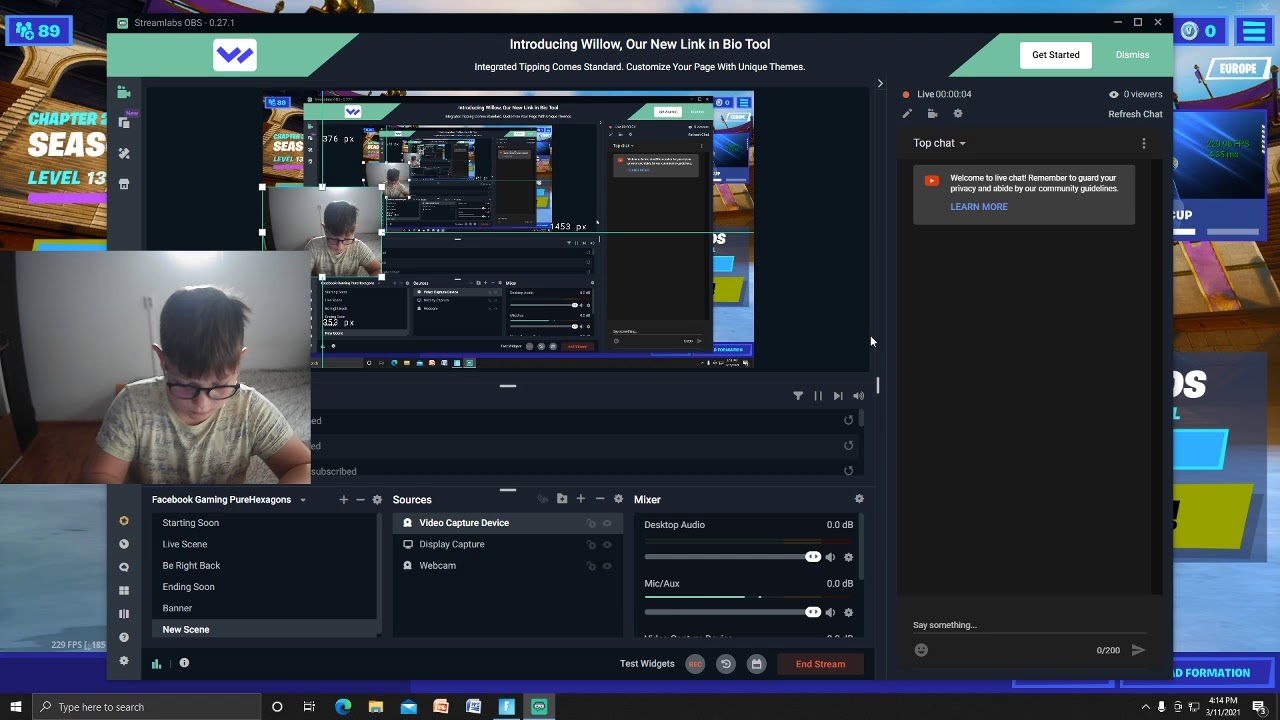Click the Willow logo in banner
Image resolution: width=1280 pixels, height=720 pixels.
235,55
